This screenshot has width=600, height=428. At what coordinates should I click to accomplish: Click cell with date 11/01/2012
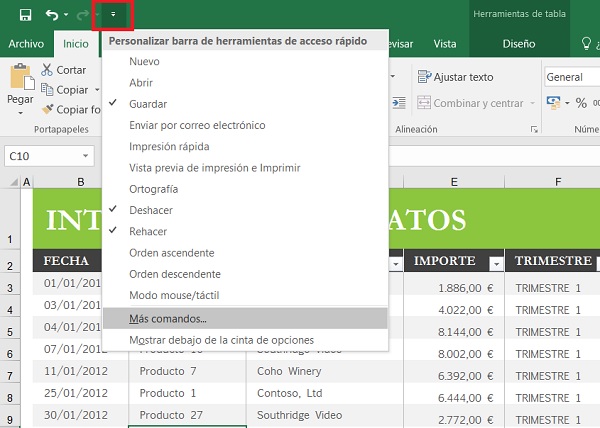[x=80, y=371]
